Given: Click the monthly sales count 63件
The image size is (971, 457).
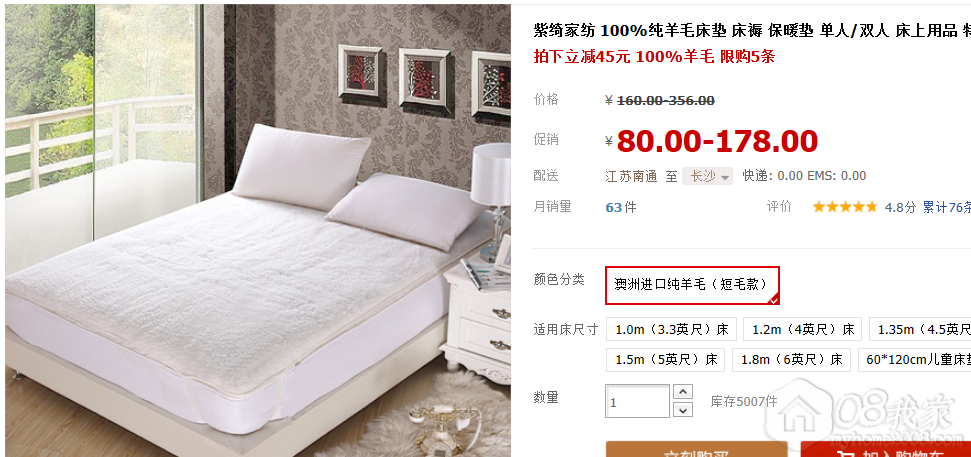Looking at the screenshot, I should (620, 207).
